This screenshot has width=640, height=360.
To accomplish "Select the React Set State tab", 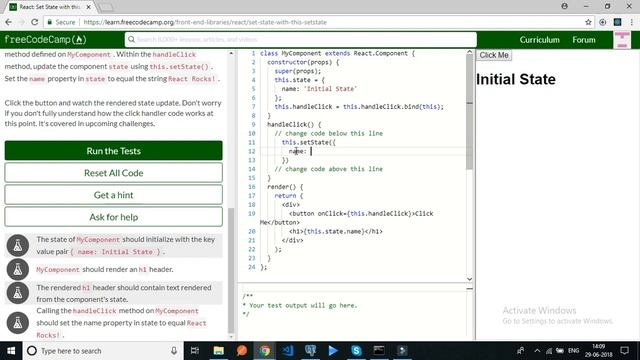I will 49,7.
